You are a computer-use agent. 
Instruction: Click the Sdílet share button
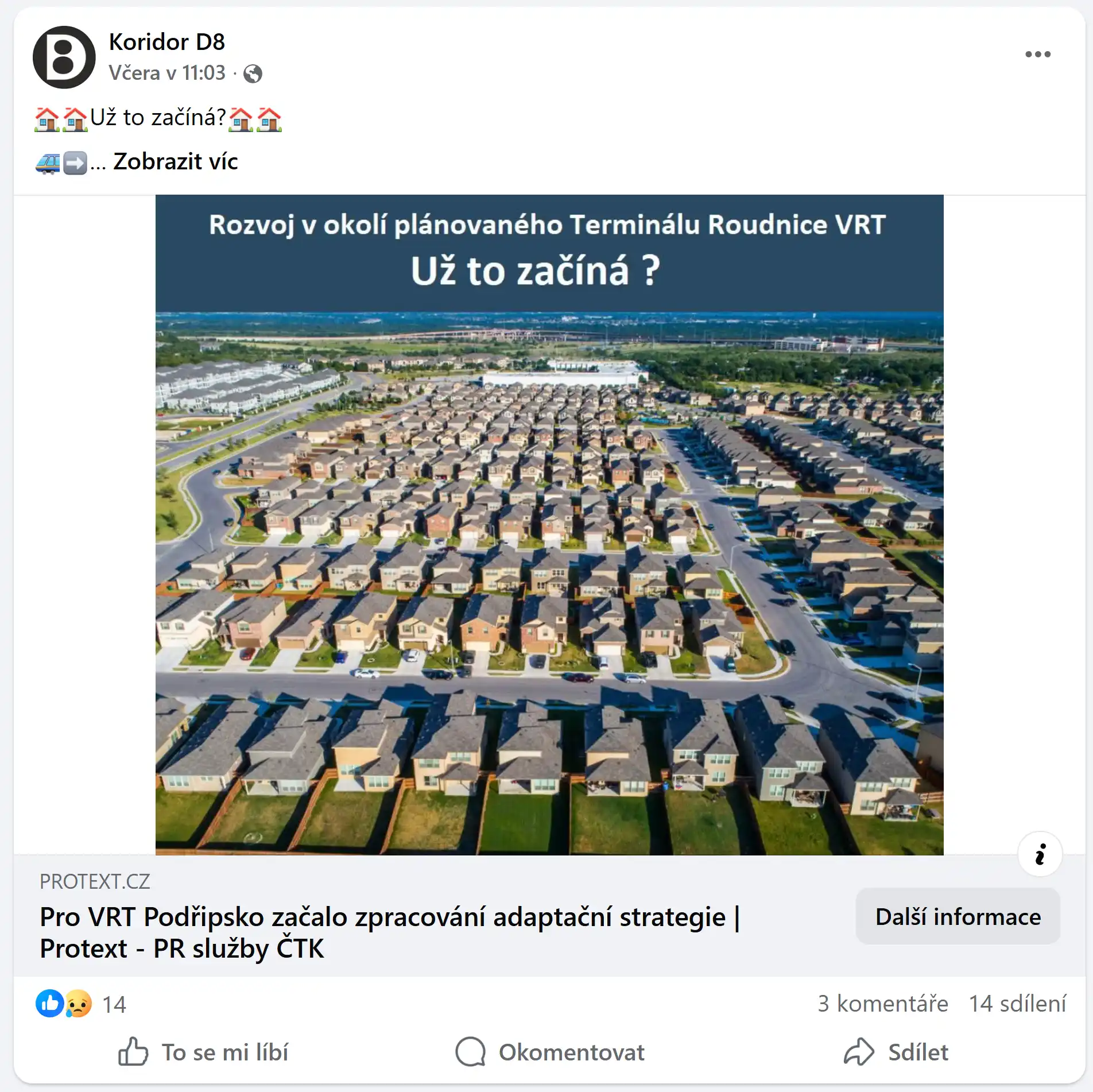tap(896, 1052)
